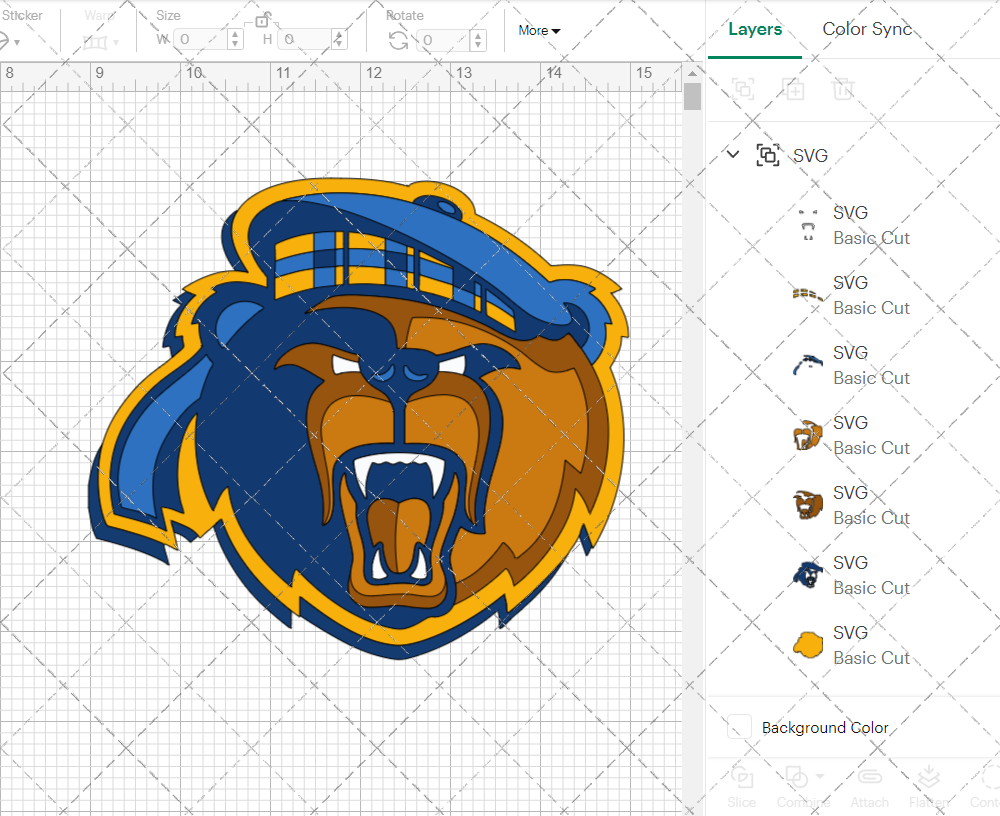Click the Group icon in Layers panel
The image size is (1000, 816).
741,89
